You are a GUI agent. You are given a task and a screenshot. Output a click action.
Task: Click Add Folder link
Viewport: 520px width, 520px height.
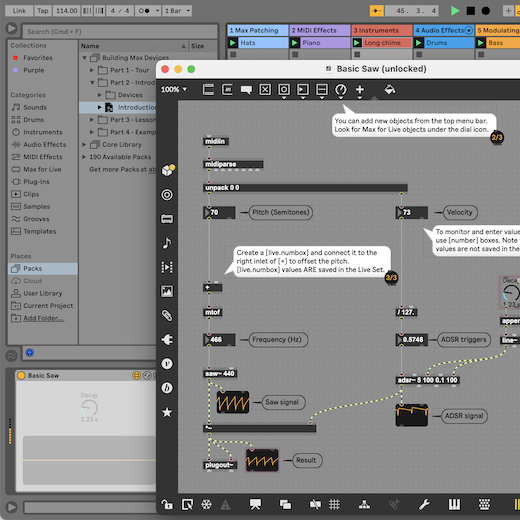[x=44, y=318]
